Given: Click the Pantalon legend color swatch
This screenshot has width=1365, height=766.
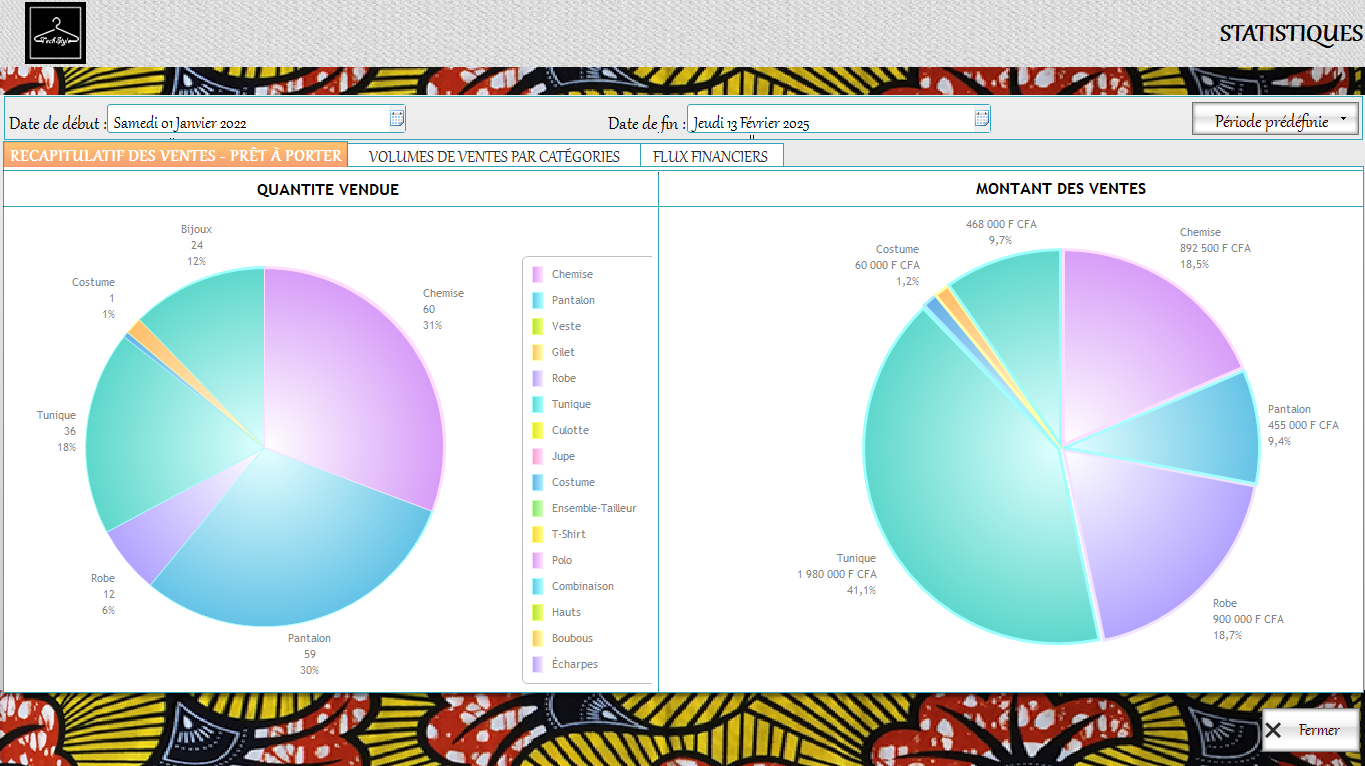Looking at the screenshot, I should pyautogui.click(x=537, y=300).
